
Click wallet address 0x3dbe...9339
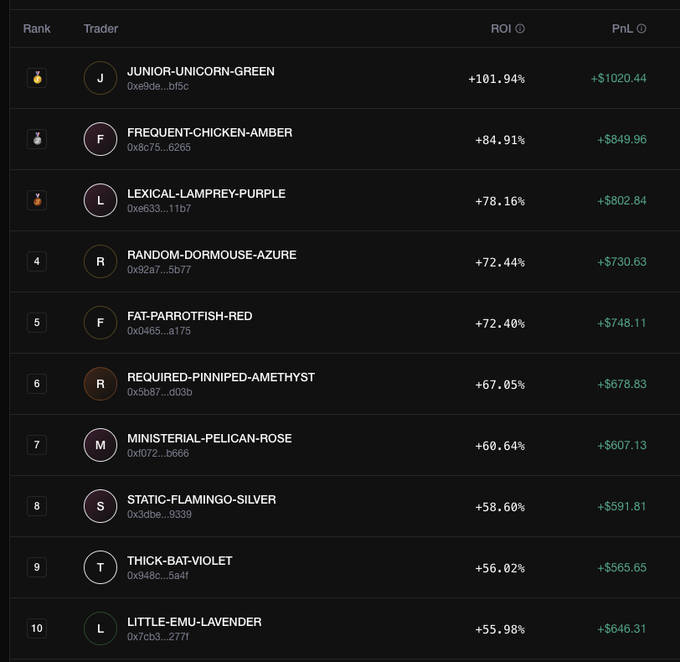point(159,514)
